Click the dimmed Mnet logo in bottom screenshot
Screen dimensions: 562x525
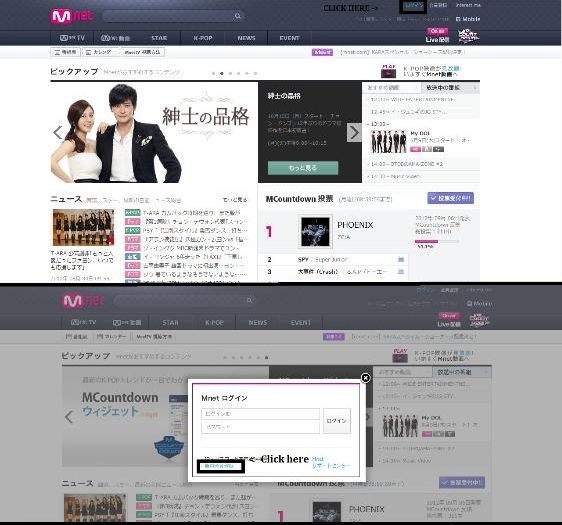pos(83,301)
